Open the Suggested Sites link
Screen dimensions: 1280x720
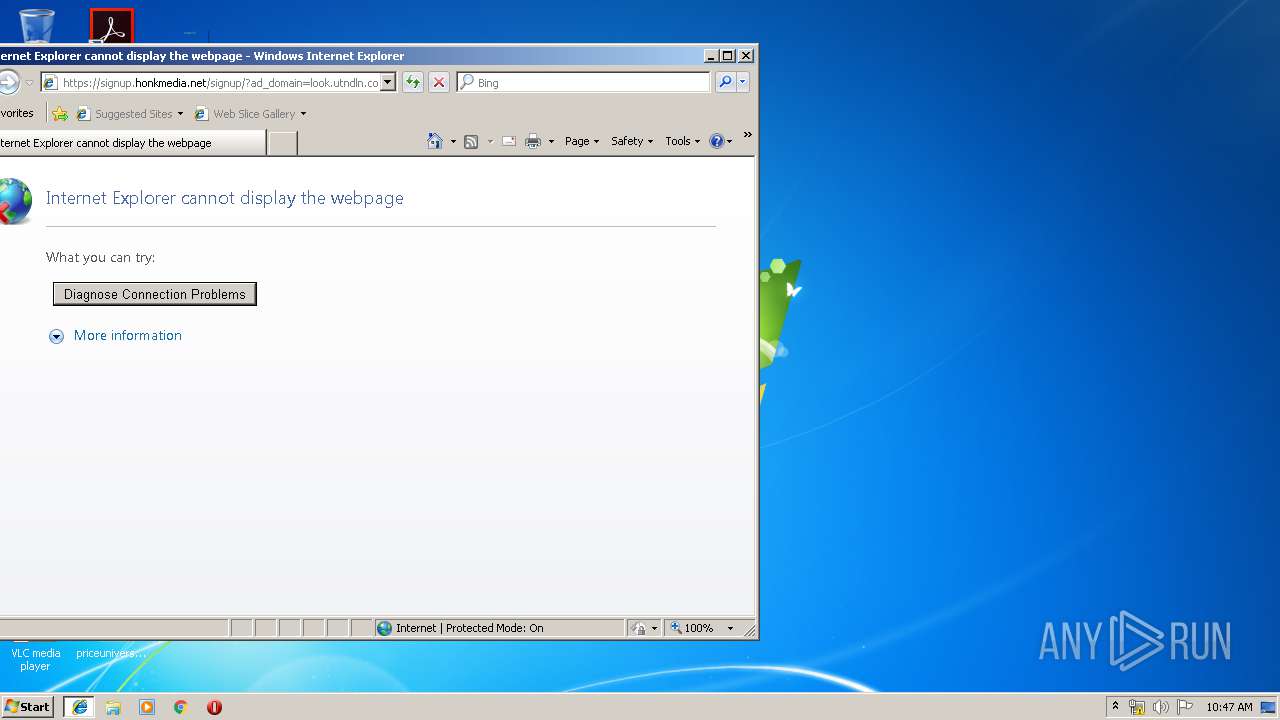(x=125, y=114)
